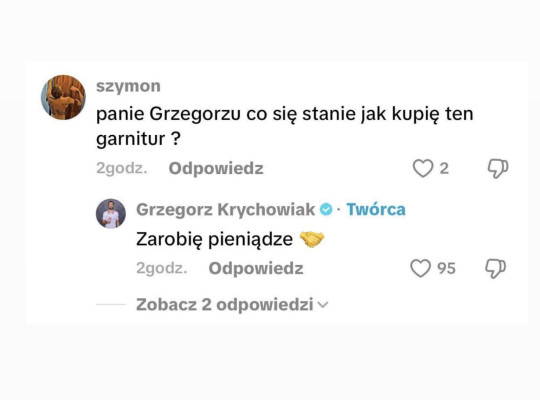
Task: Open szymon's profile picture
Action: [63, 98]
